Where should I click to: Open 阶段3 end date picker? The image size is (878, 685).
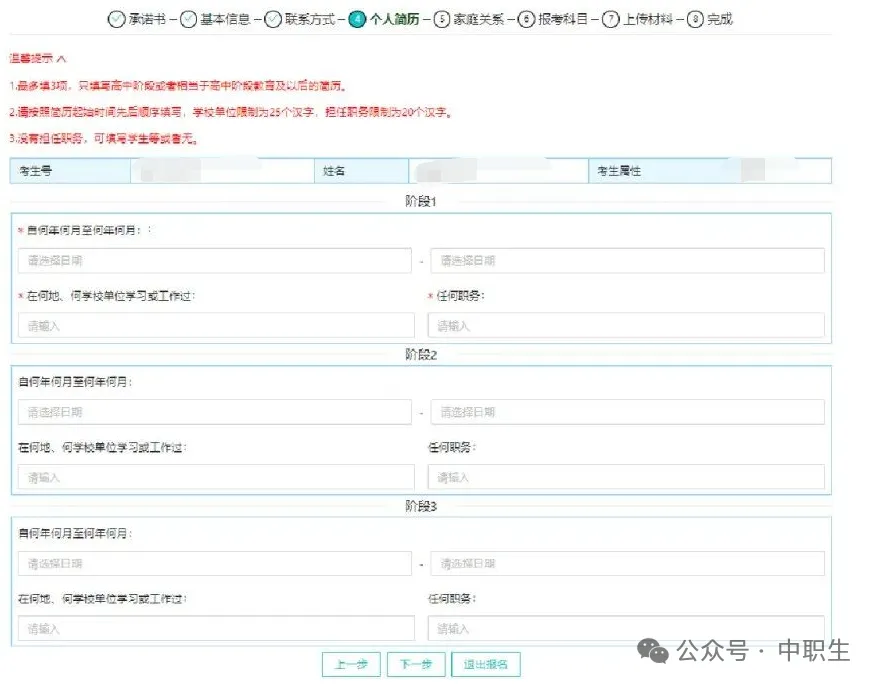coord(627,563)
